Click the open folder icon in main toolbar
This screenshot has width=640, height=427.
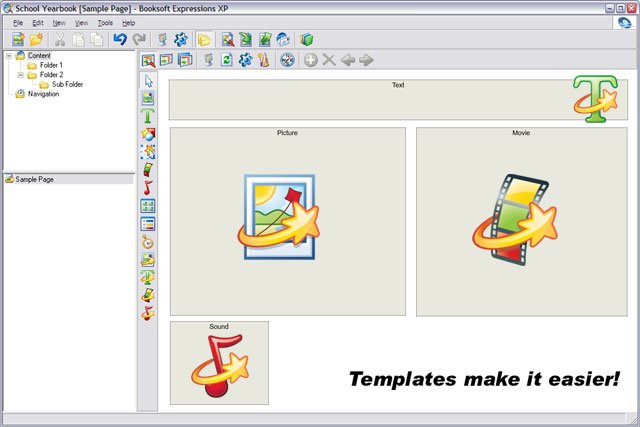[x=37, y=39]
